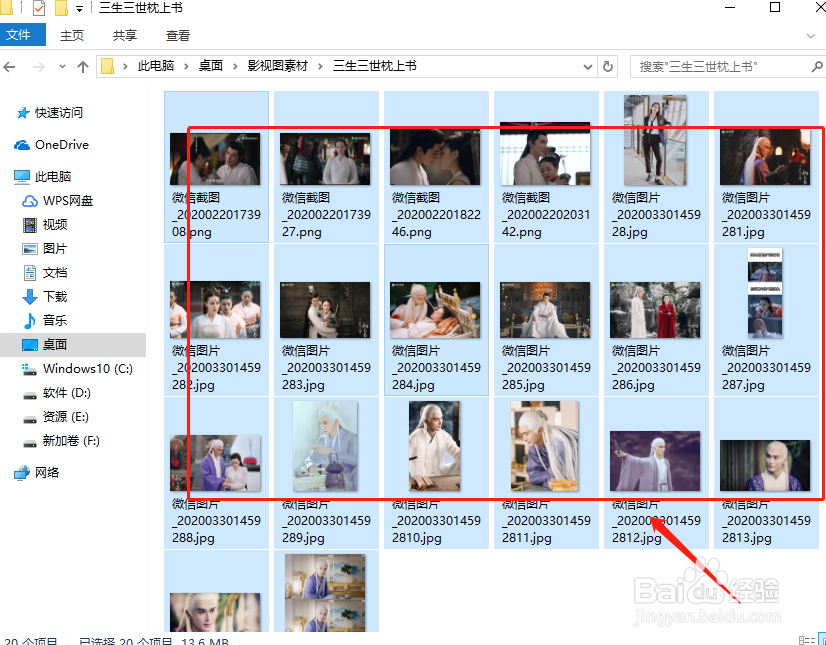Click the search magnifier icon
This screenshot has height=645, width=826.
tap(817, 66)
